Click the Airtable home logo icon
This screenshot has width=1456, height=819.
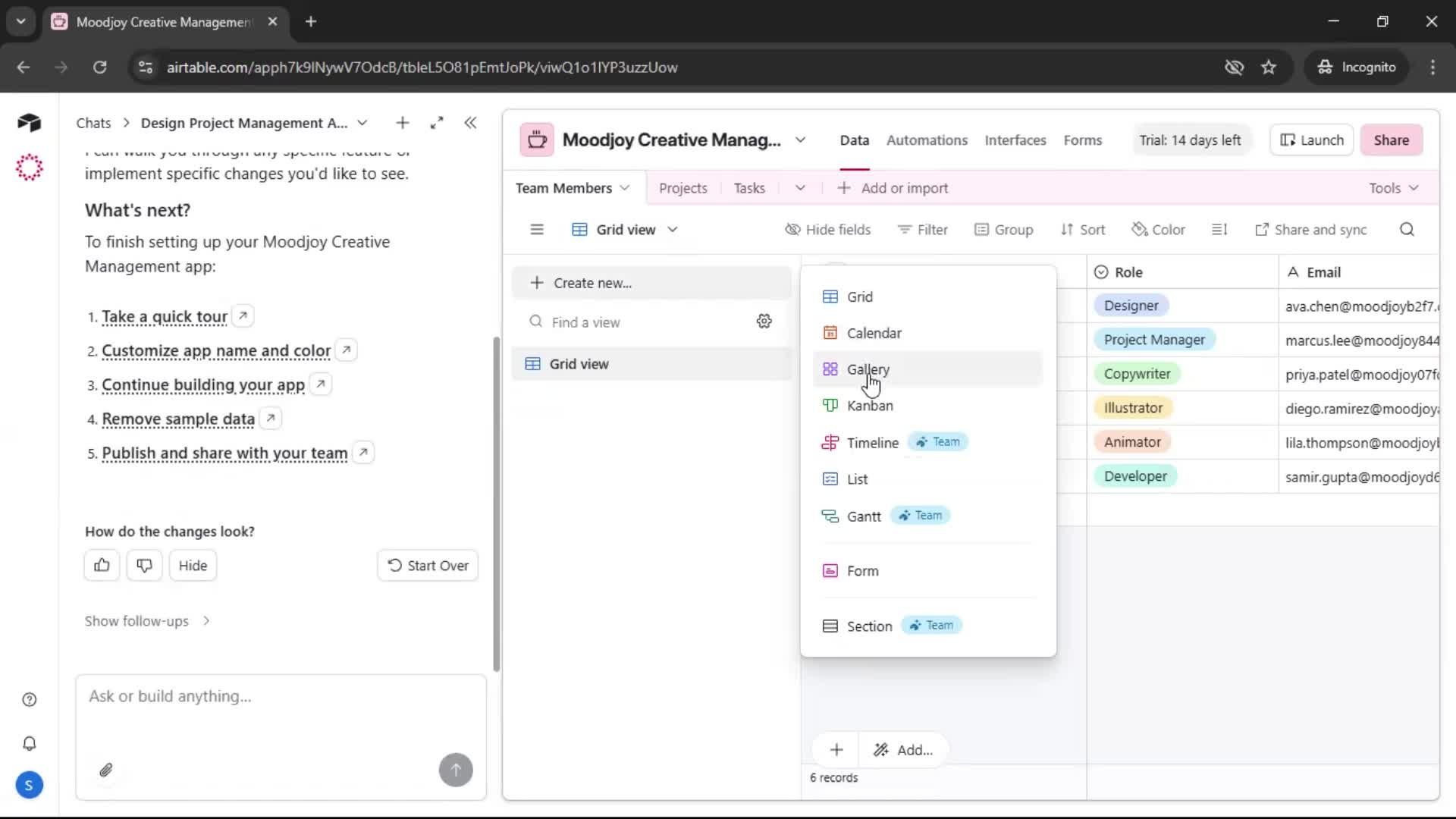(29, 122)
